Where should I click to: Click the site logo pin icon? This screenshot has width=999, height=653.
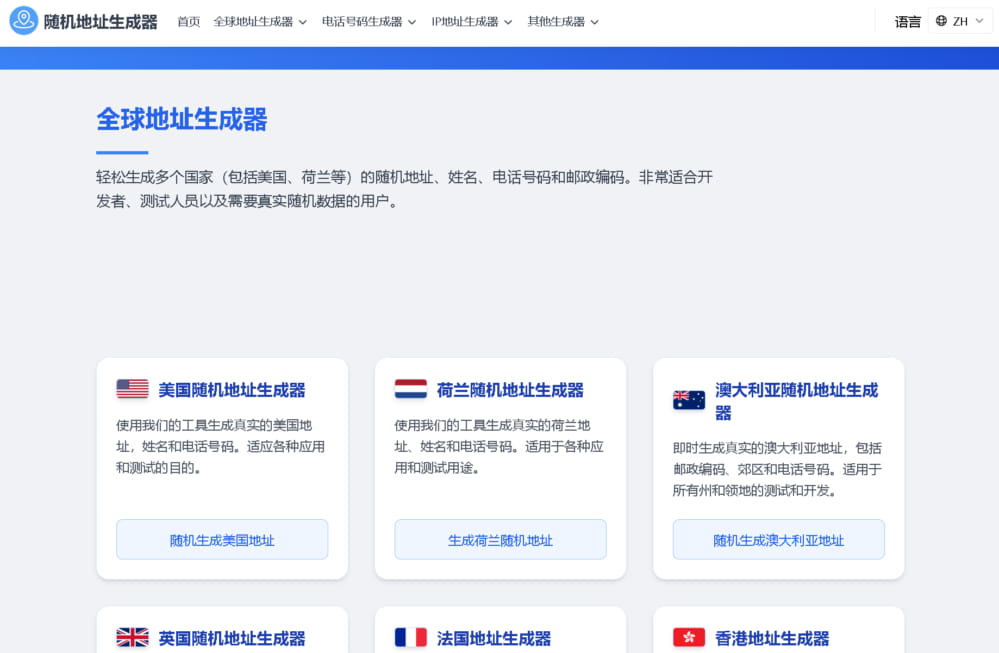click(x=24, y=20)
